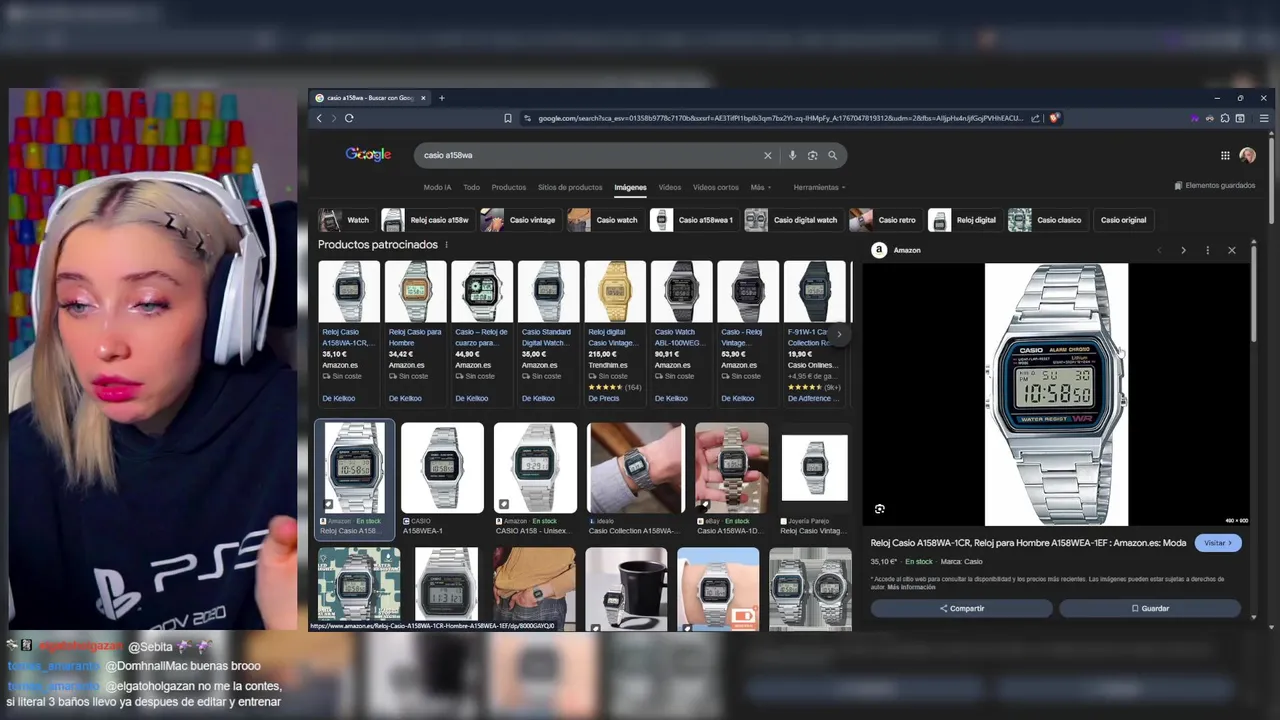
Task: Bookmark this page via address bar icon
Action: click(x=508, y=118)
